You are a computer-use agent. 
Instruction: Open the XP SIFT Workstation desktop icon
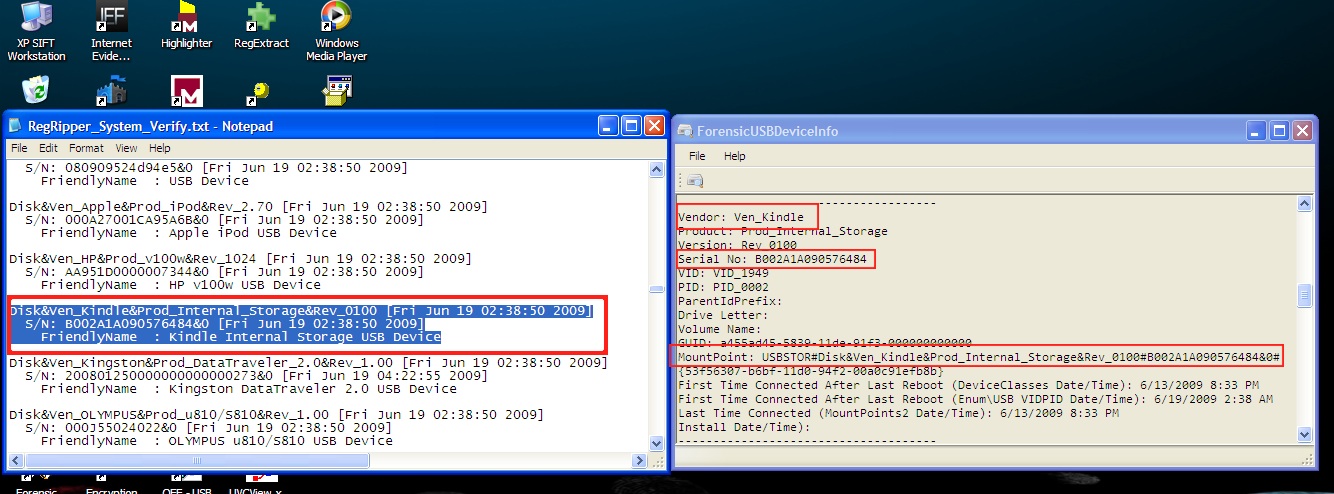point(36,30)
